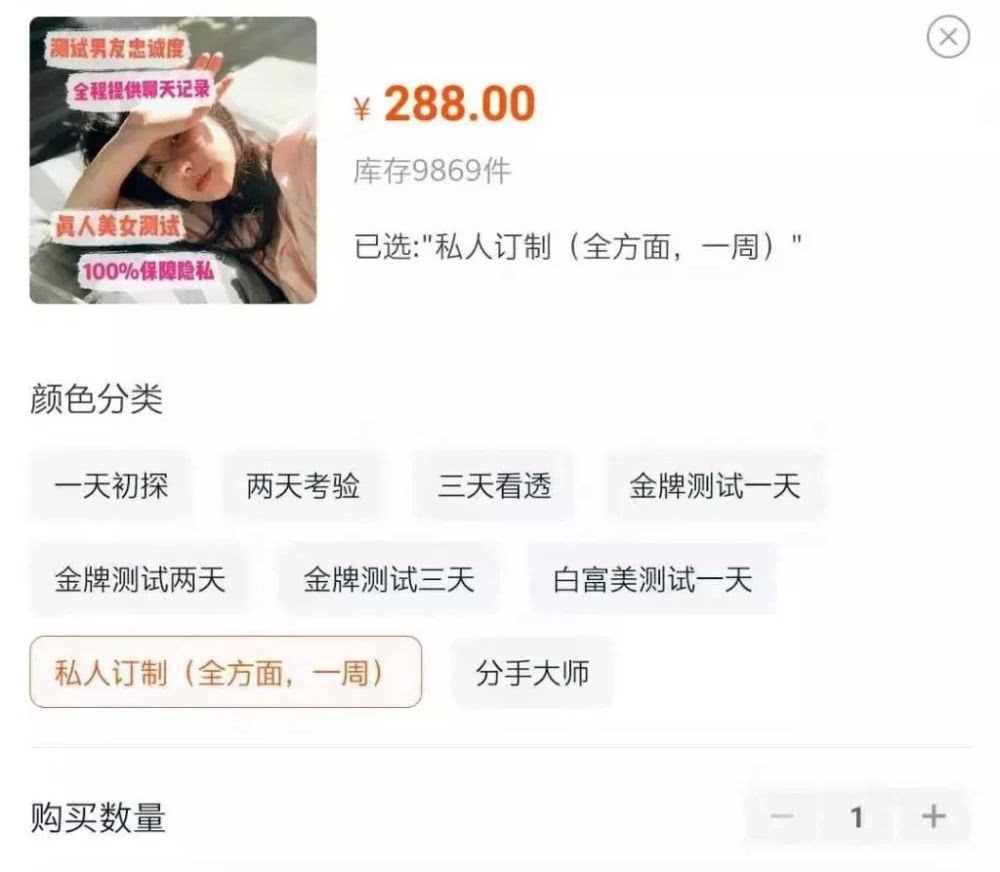1000x872 pixels.
Task: Select the 两天考验 option
Action: tap(303, 486)
